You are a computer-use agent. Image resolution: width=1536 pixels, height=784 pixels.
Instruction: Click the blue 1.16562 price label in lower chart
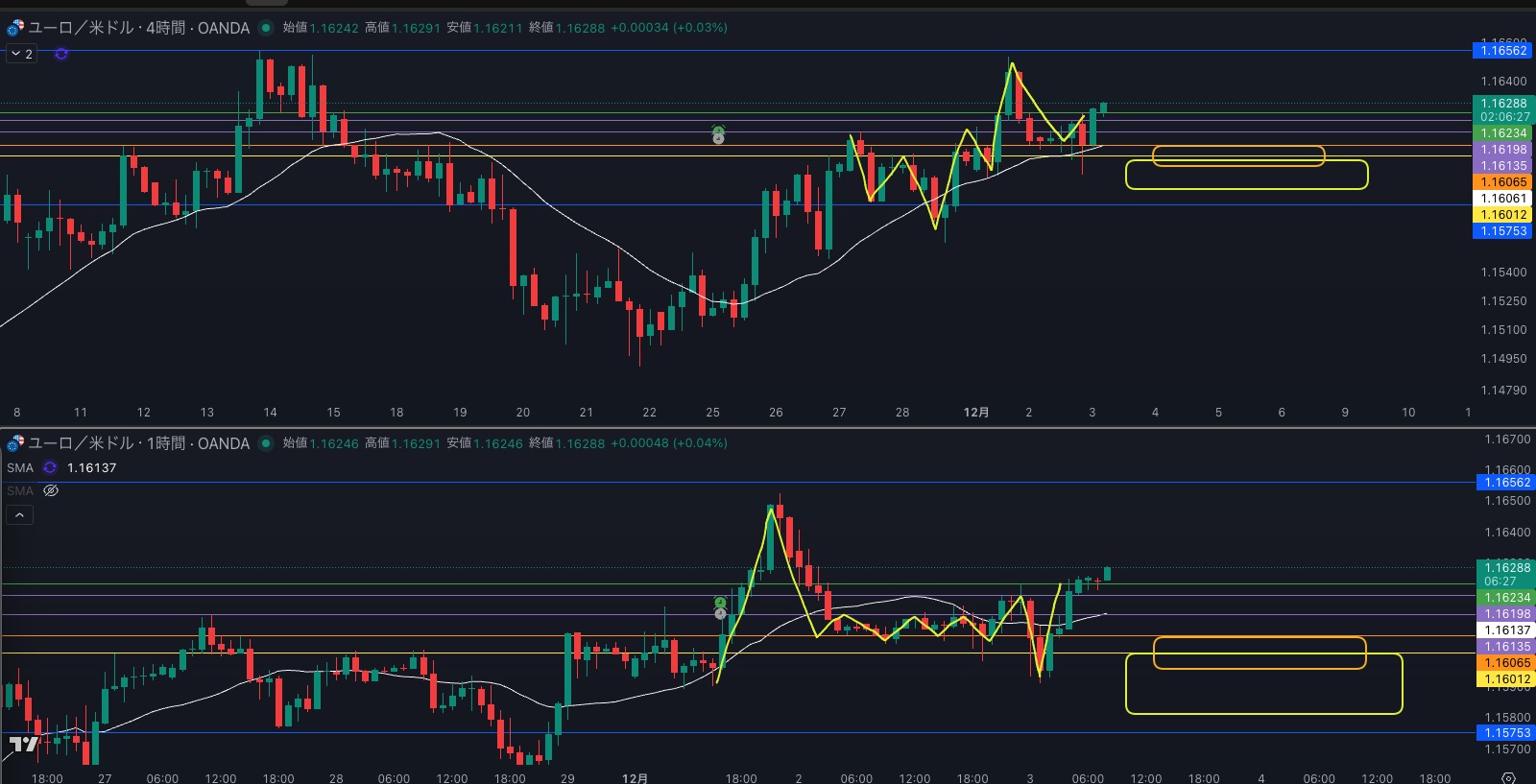(1507, 483)
